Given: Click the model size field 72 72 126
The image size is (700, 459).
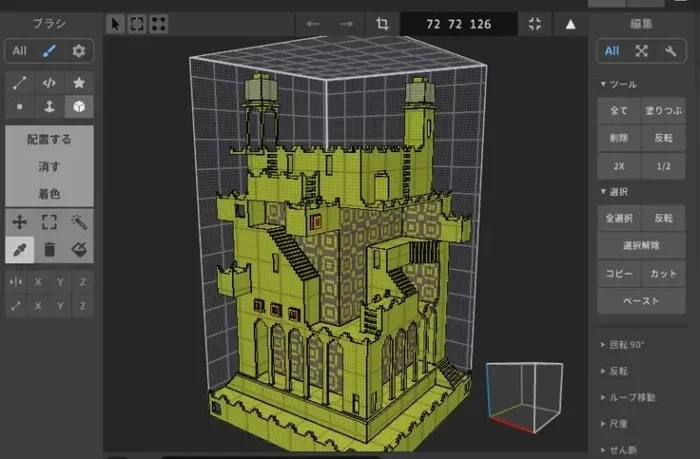Looking at the screenshot, I should pyautogui.click(x=459, y=24).
